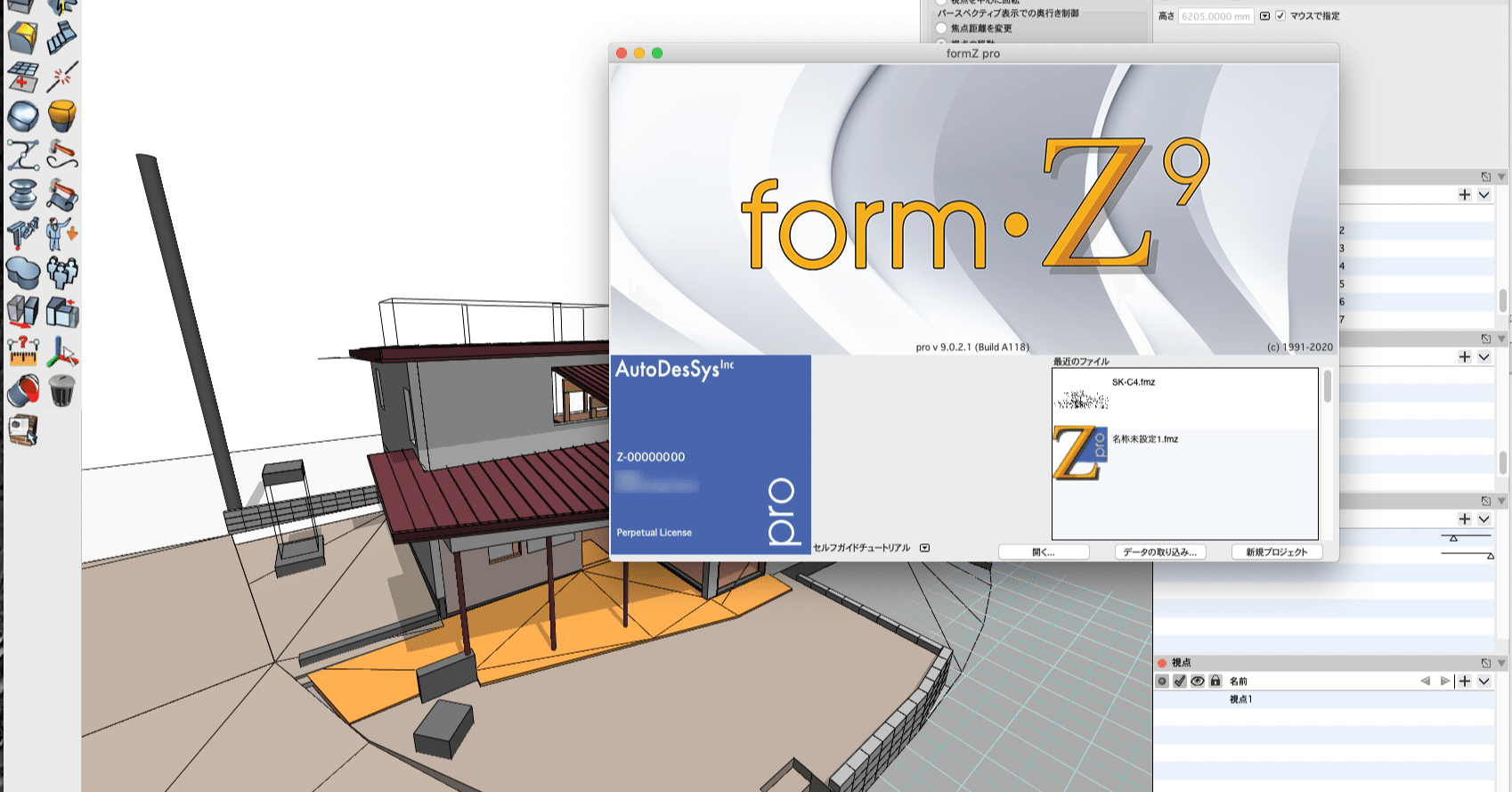The width and height of the screenshot is (1512, 792).
Task: Click the circle icon in the 視点 panel header
Action: click(x=1162, y=681)
